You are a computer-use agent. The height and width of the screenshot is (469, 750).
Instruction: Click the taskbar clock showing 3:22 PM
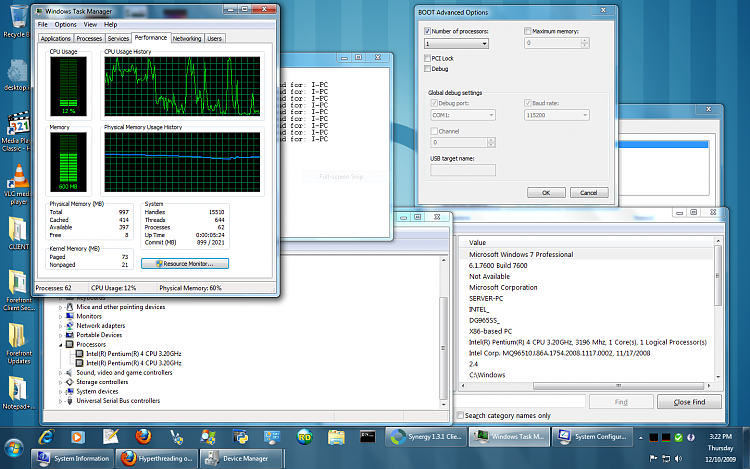tap(720, 436)
